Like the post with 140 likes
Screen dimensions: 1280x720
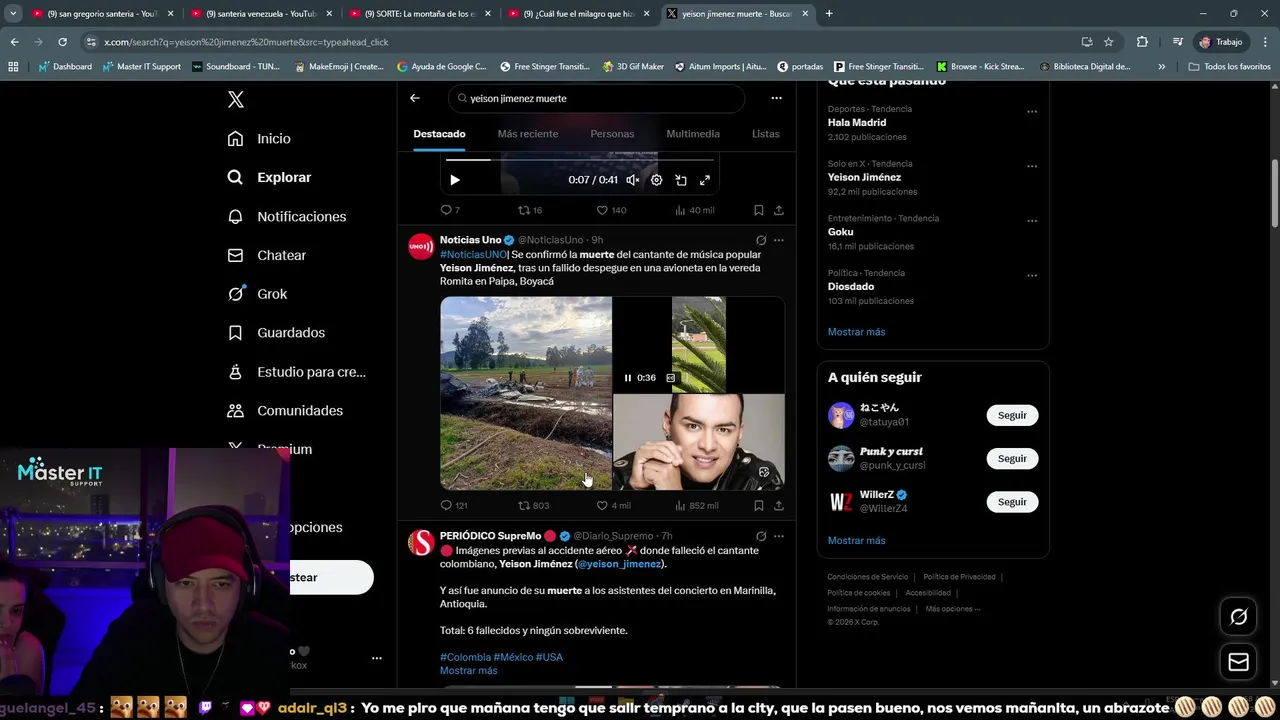(611, 210)
